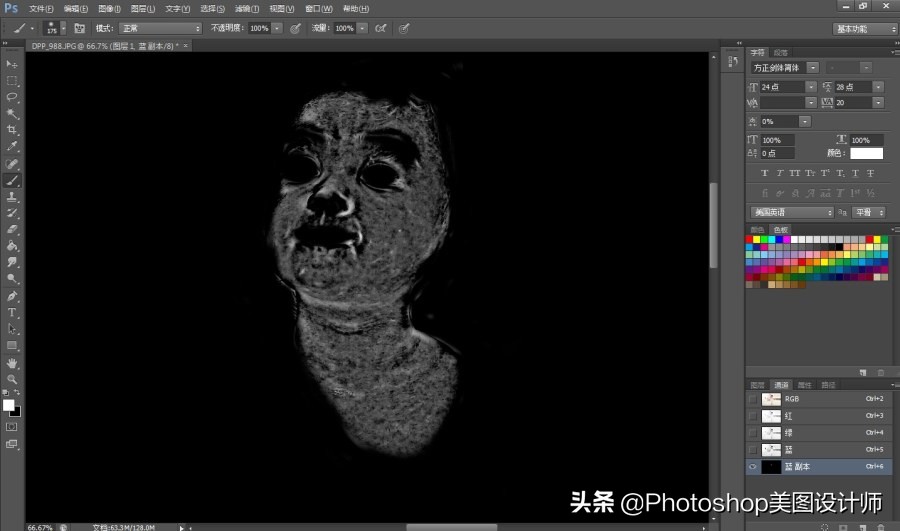
Task: Open the brush panel toggle icon
Action: (79, 29)
